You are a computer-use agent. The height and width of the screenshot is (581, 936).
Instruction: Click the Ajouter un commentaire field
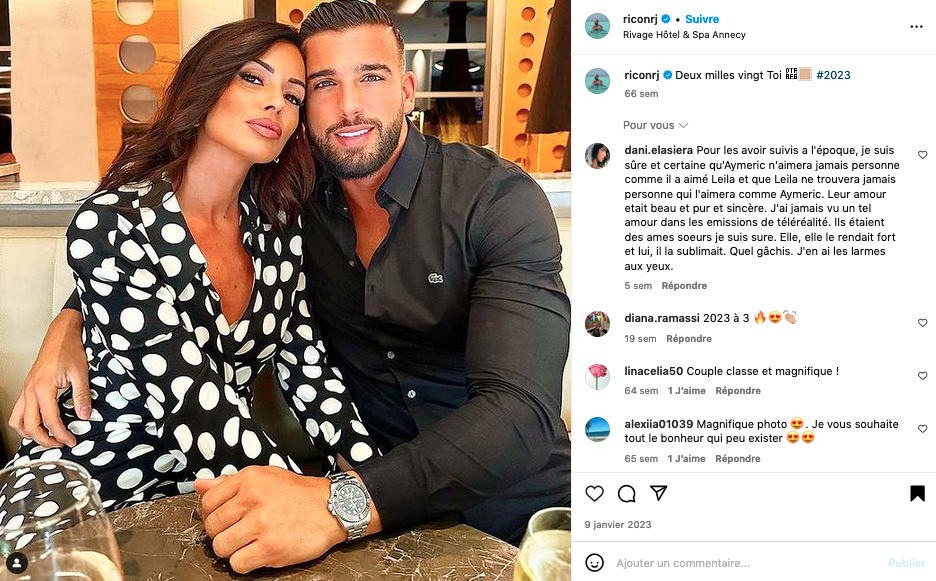click(x=746, y=562)
